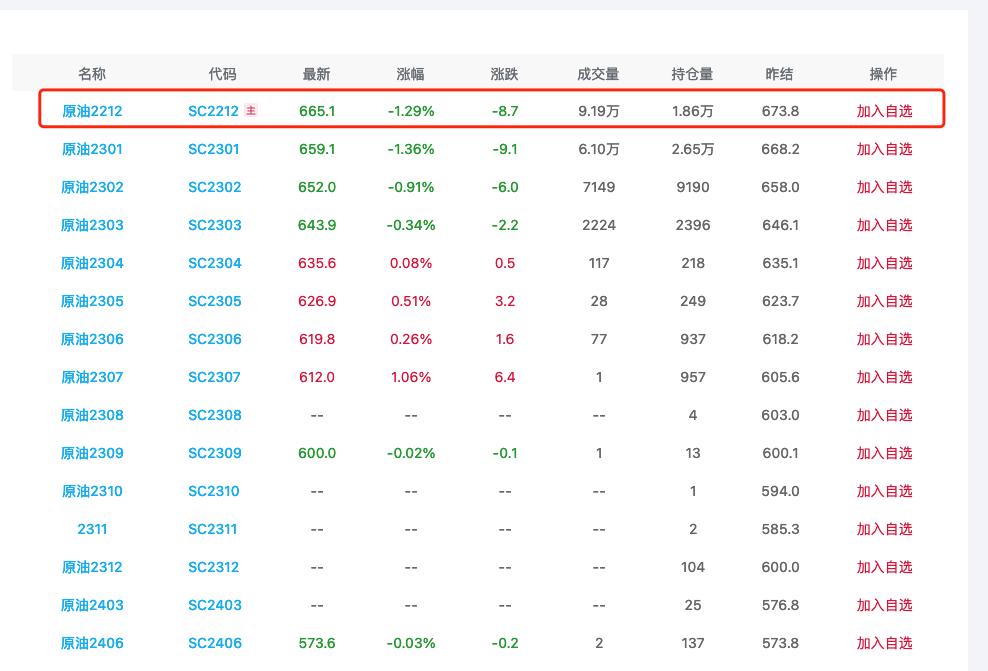Viewport: 988px width, 671px height.
Task: Add 原油2307 to favorites with 加入自选
Action: (884, 377)
